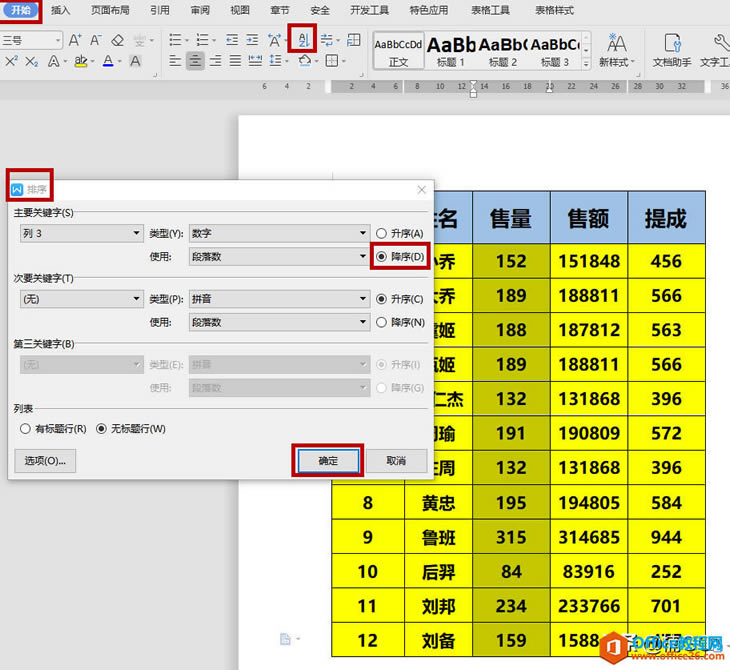Apply character shading A icon
This screenshot has width=730, height=670.
135,61
